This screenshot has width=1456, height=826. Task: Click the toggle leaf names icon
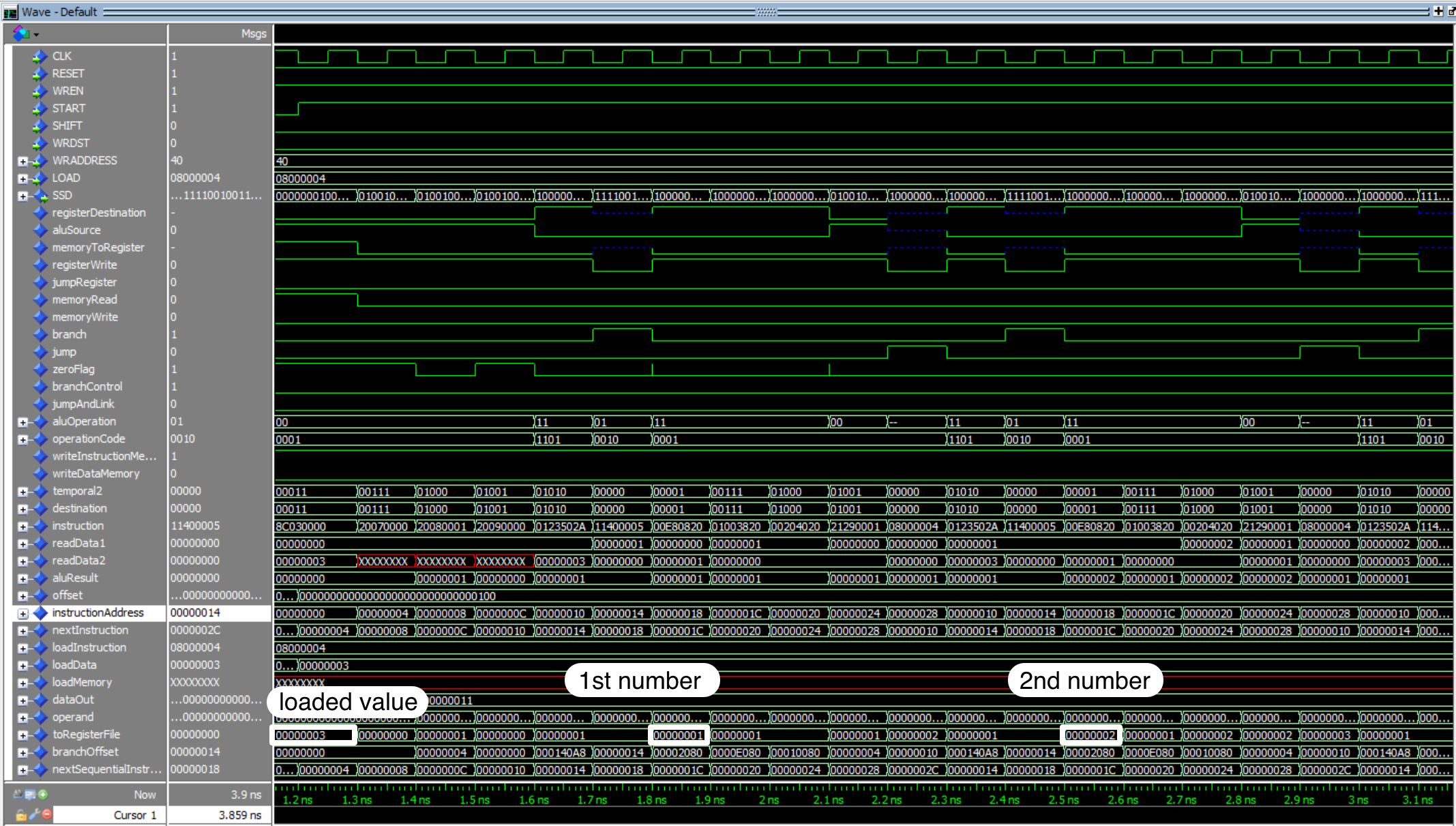coord(17,795)
